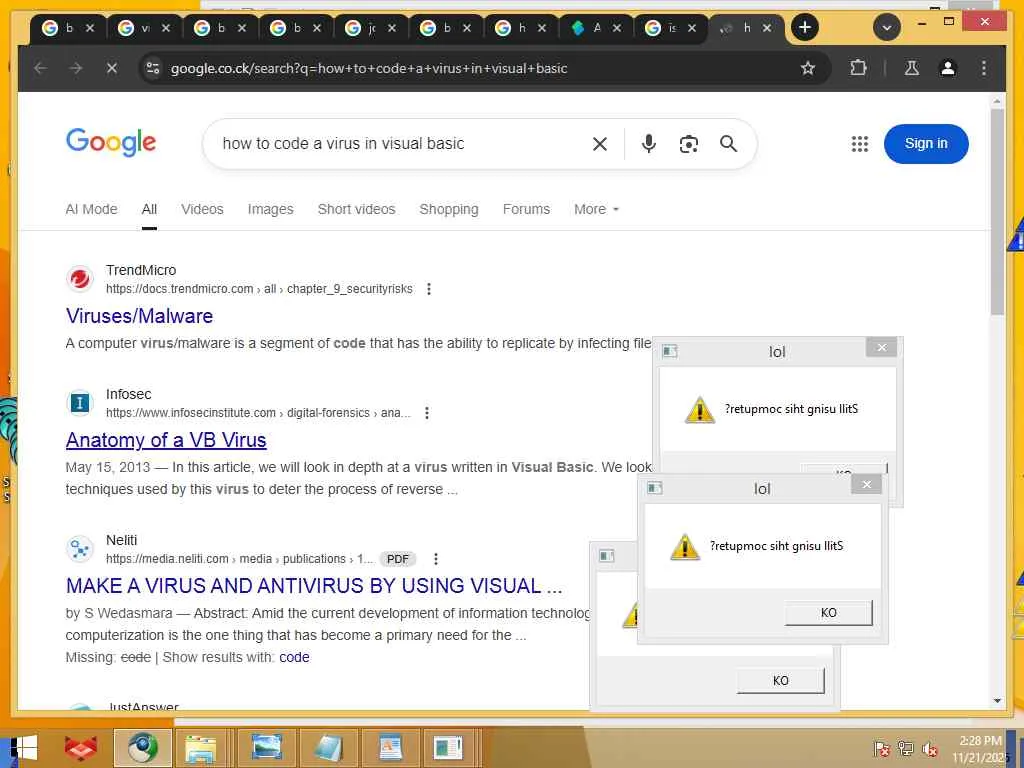Search by image with Google Lens

(688, 144)
